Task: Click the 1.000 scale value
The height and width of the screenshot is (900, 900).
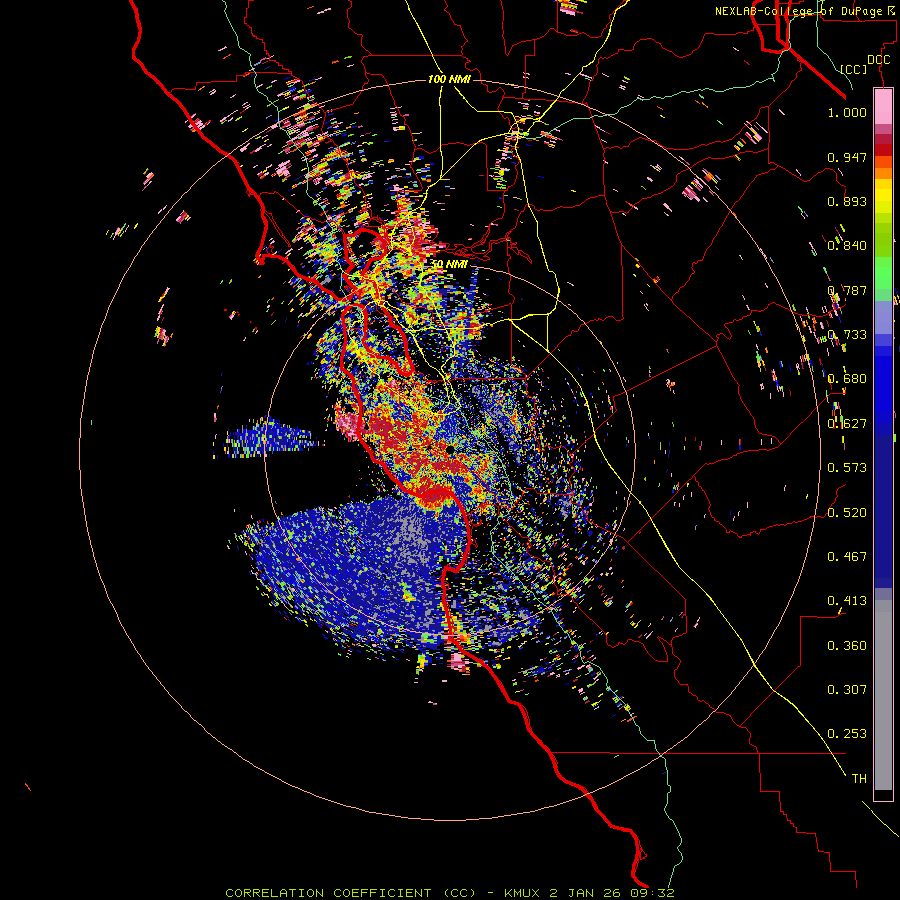Action: pyautogui.click(x=847, y=112)
